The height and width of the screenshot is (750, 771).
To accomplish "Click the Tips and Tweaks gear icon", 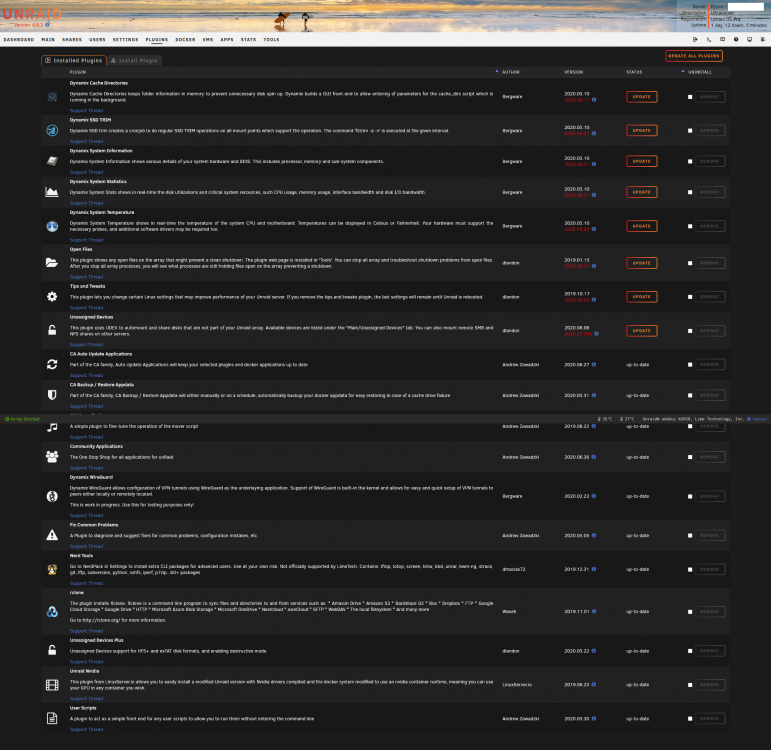I will 52,297.
